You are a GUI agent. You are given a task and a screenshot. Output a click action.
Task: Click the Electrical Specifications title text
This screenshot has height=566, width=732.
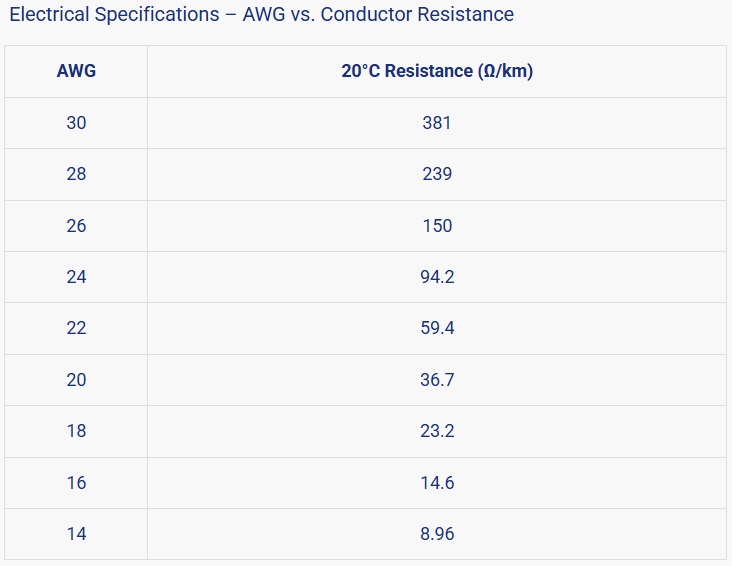point(261,15)
